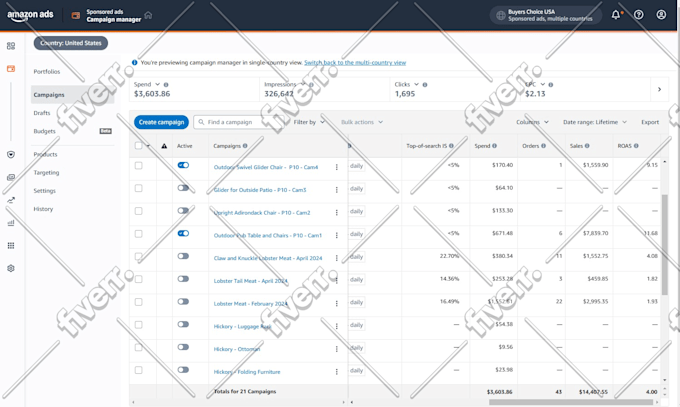680x407 pixels.
Task: Open more options for Hickory - Folding Furniture
Action: click(x=337, y=372)
